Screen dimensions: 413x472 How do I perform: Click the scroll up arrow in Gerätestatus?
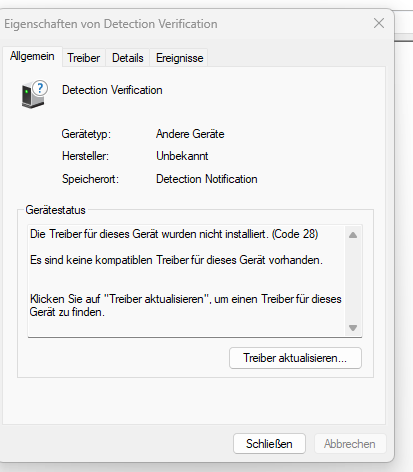click(x=353, y=235)
